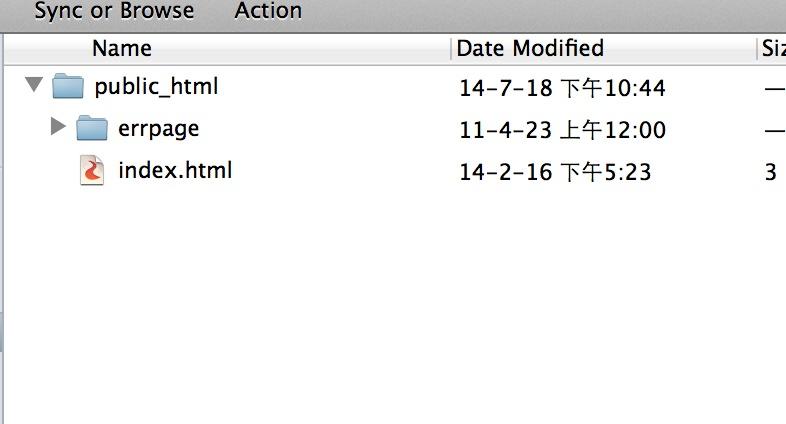Expand the errpage folder disclosure triangle

coord(58,126)
